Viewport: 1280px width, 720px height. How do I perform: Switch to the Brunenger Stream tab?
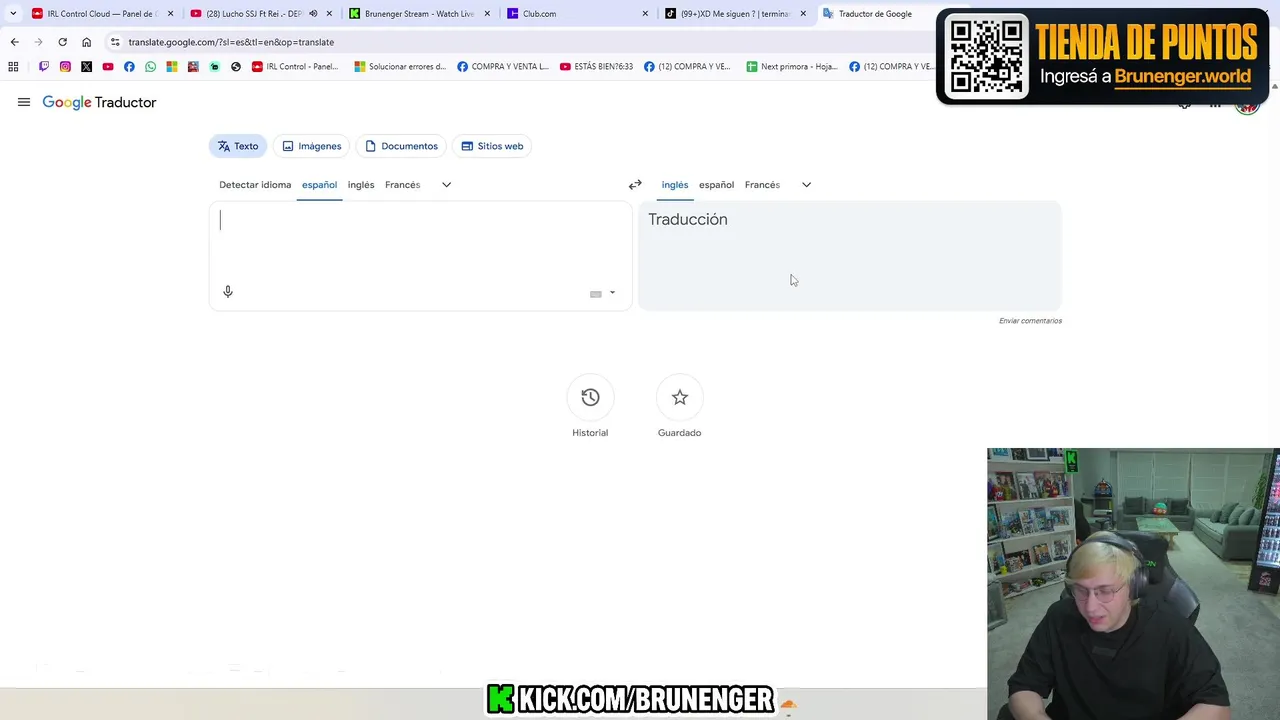pyautogui.click(x=418, y=14)
